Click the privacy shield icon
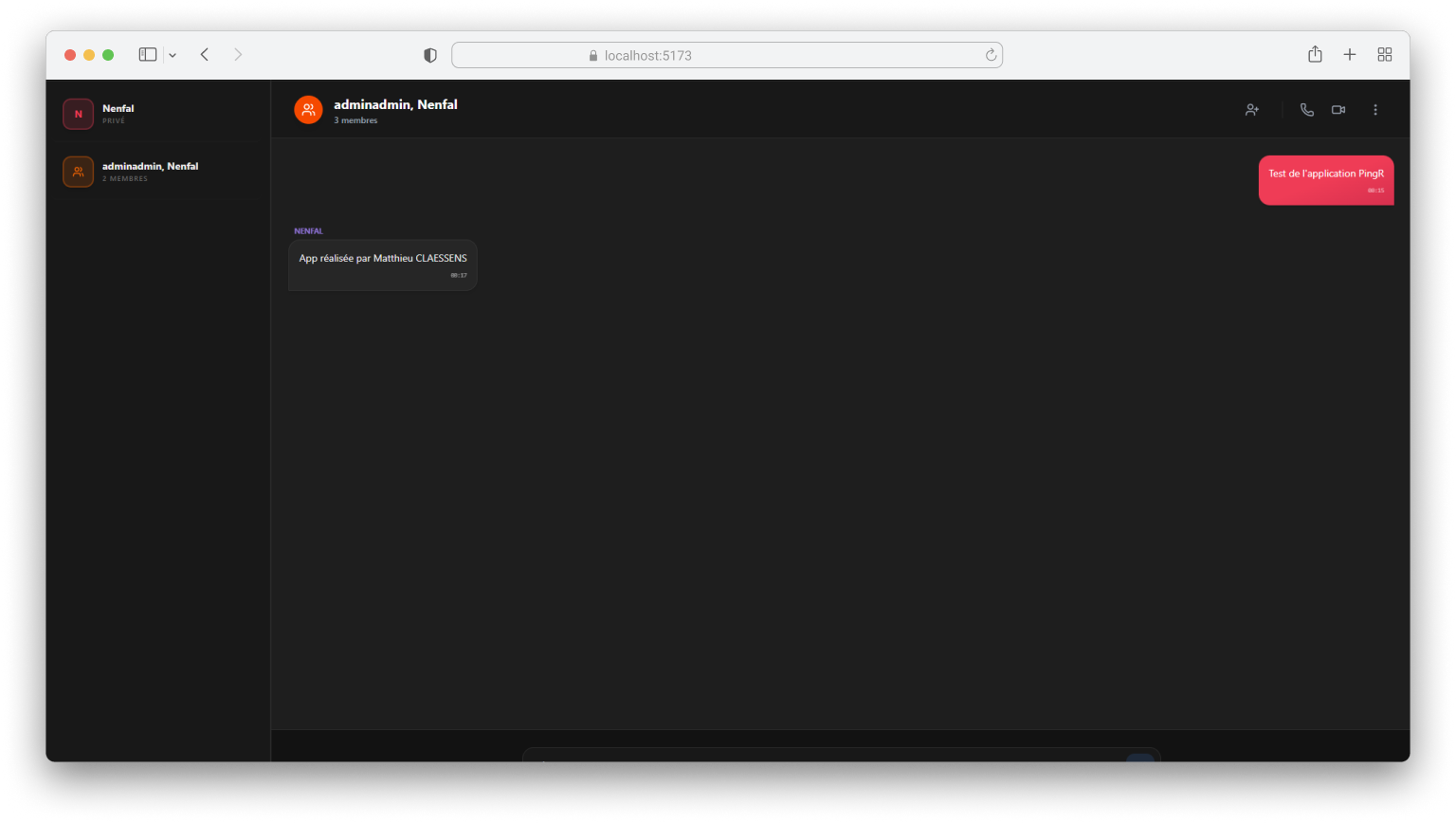 tap(430, 55)
